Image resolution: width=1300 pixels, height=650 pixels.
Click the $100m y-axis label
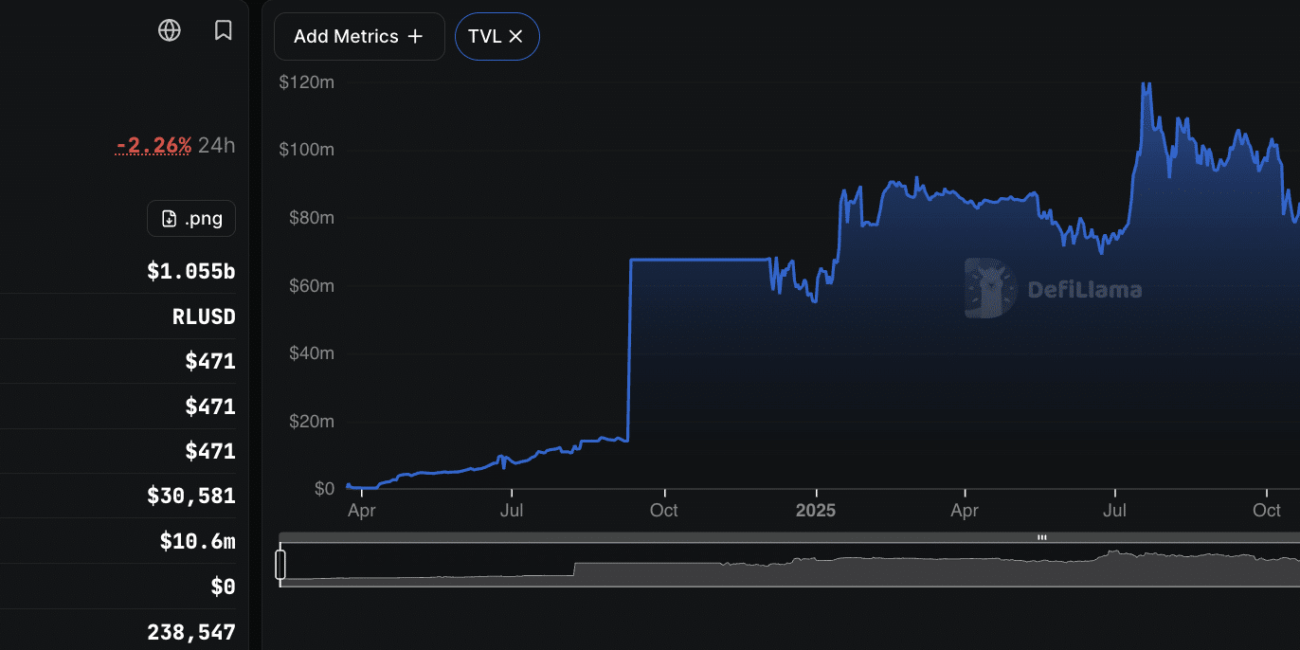coord(306,150)
